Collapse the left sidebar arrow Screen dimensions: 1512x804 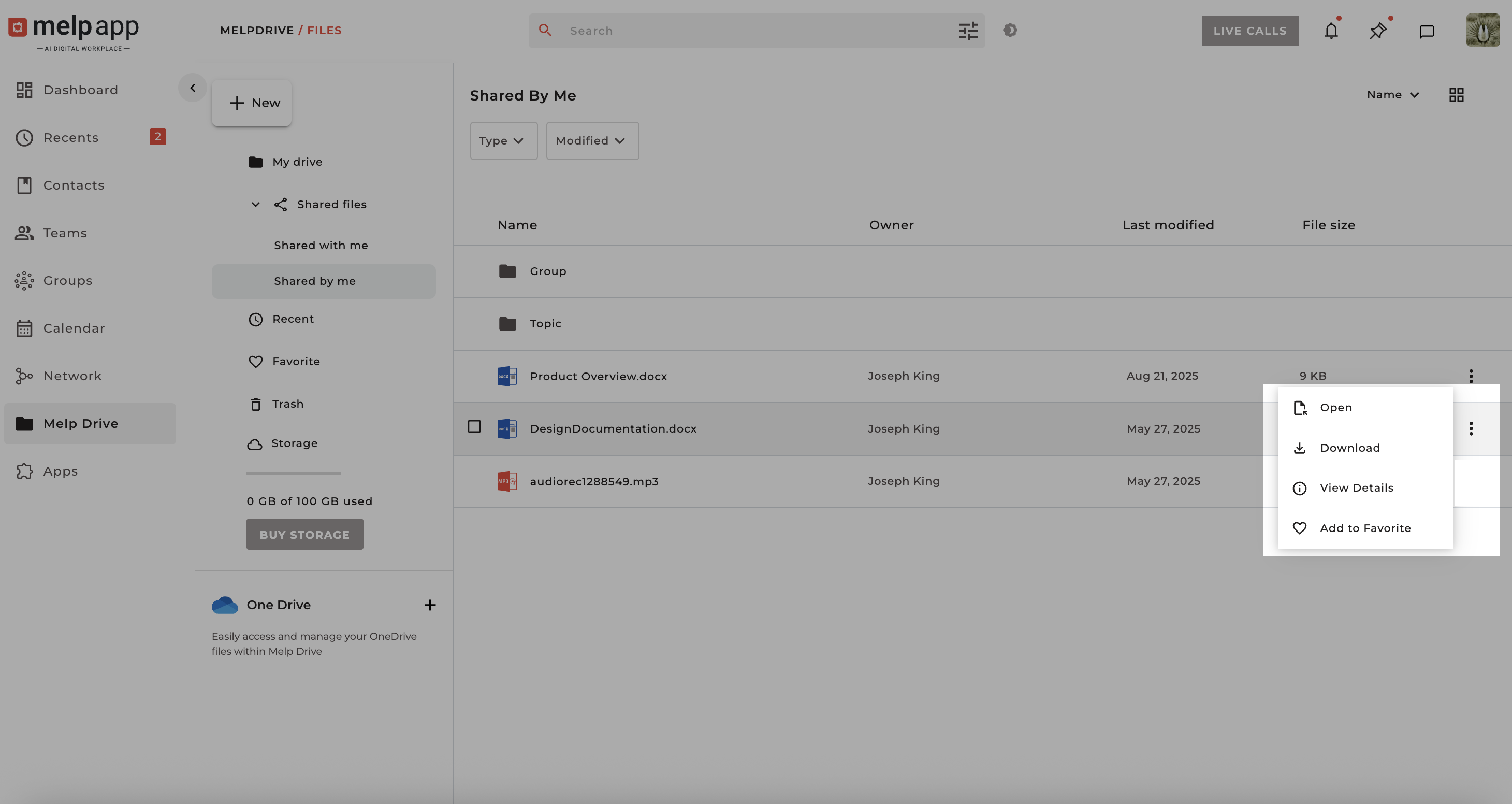click(x=192, y=88)
